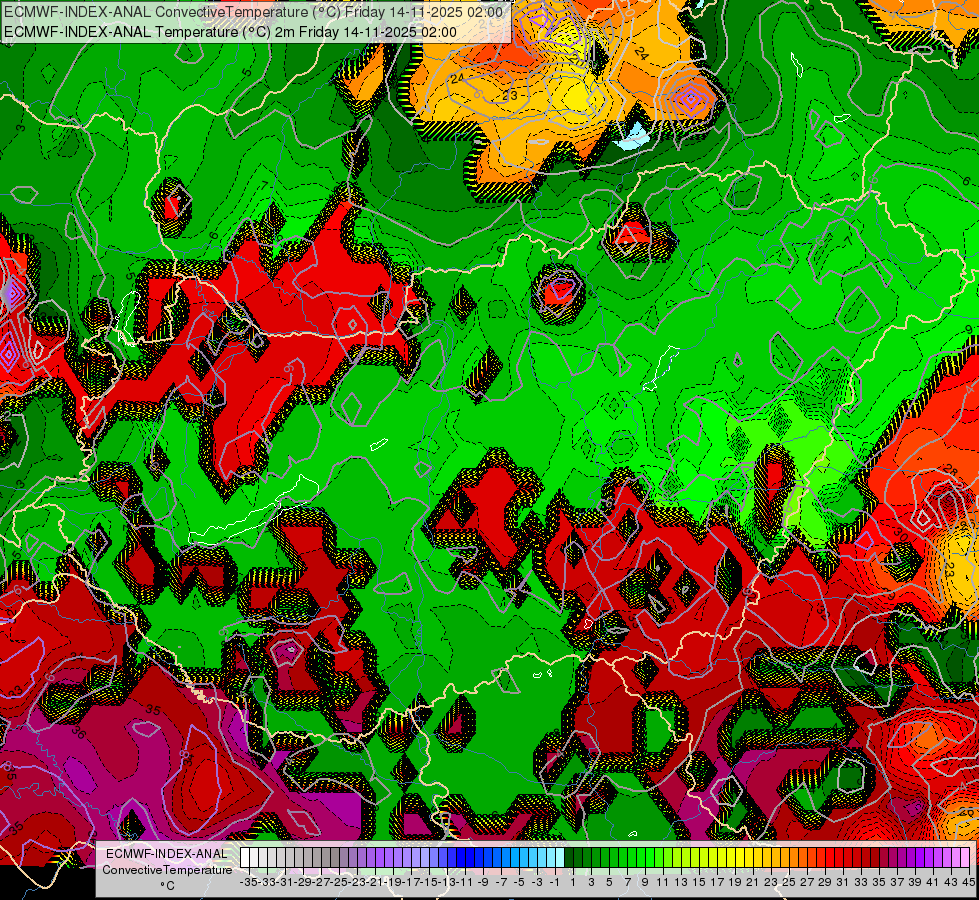
Task: Pick the pink swatch at legend's right end
Action: click(965, 858)
